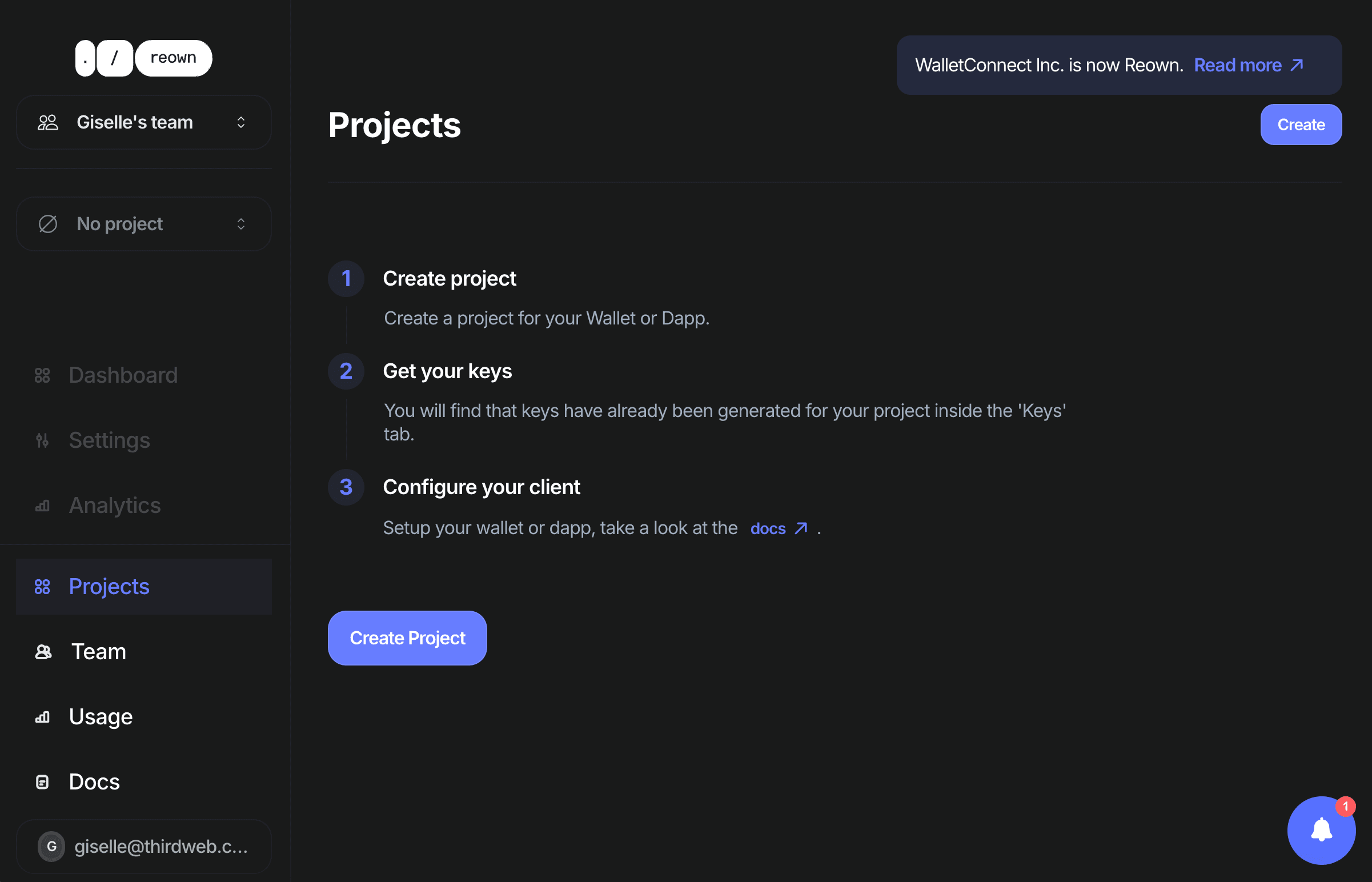
Task: Click the Team people icon
Action: [43, 652]
